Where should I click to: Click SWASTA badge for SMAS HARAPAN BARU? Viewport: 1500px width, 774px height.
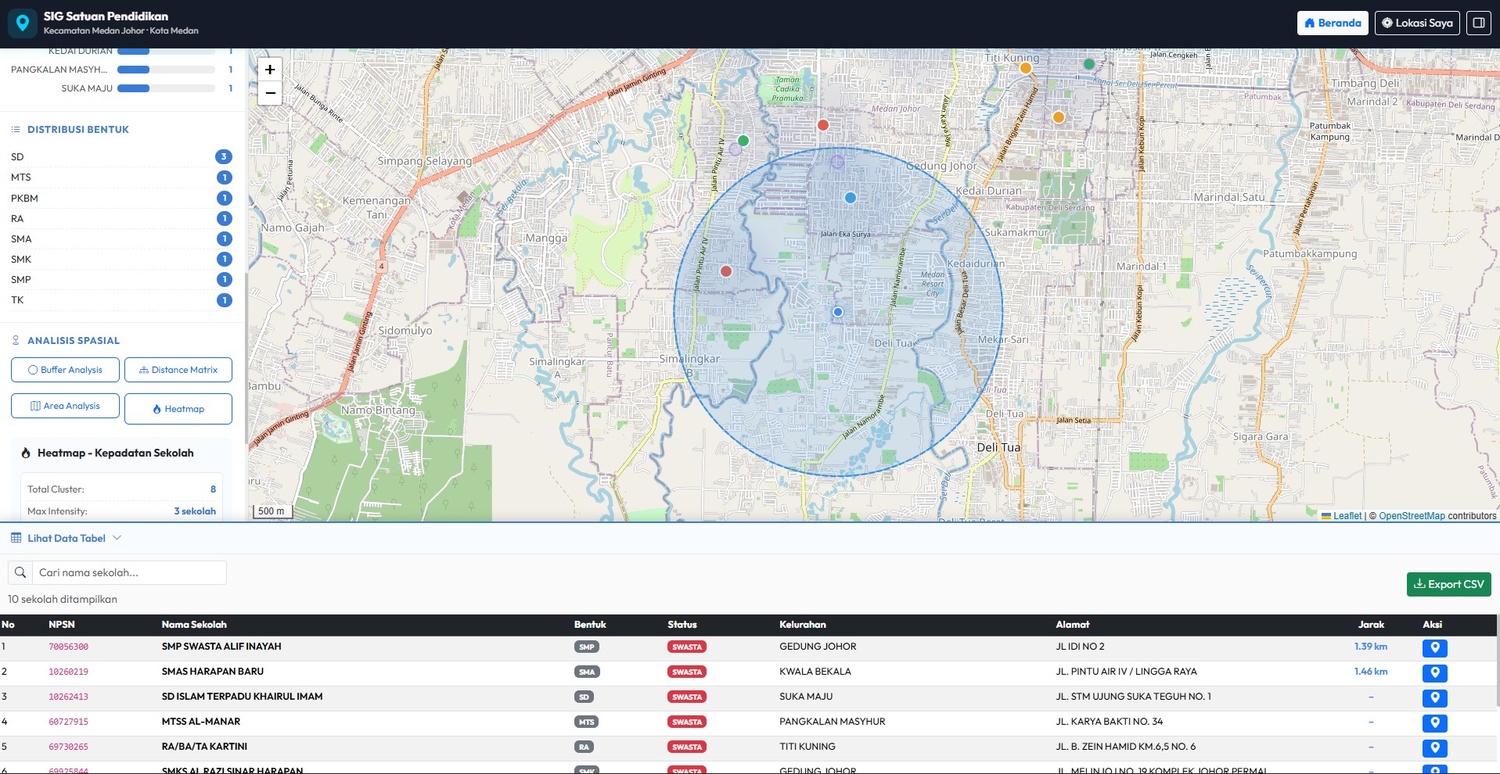(x=687, y=672)
